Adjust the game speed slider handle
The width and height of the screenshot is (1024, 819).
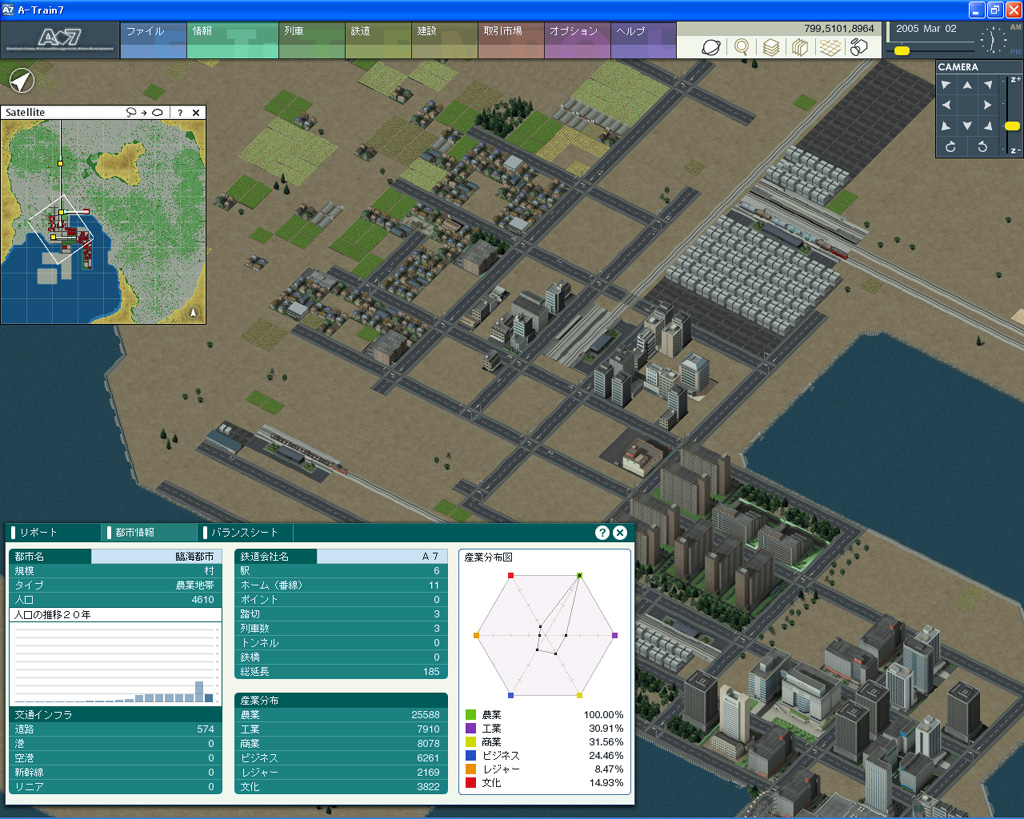pos(902,50)
